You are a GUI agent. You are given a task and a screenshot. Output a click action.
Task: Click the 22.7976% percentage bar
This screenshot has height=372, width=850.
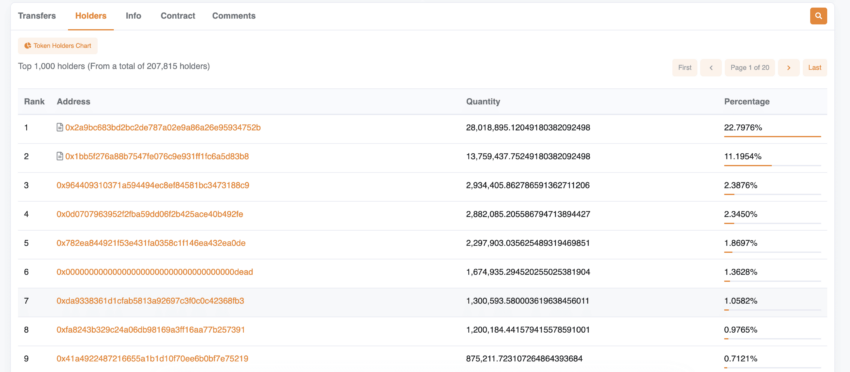[772, 137]
